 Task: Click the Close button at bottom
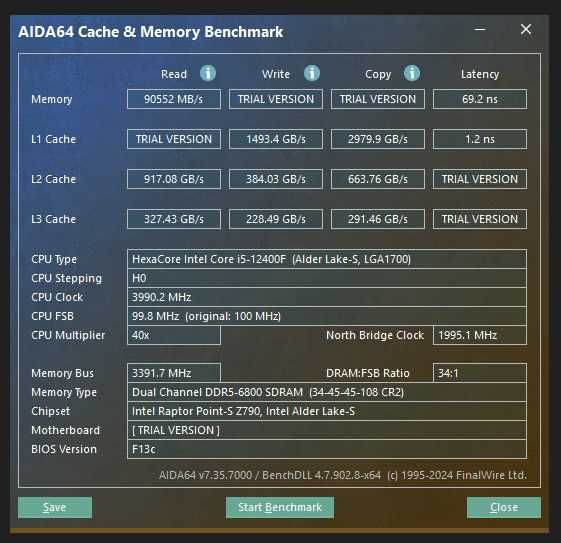click(504, 507)
